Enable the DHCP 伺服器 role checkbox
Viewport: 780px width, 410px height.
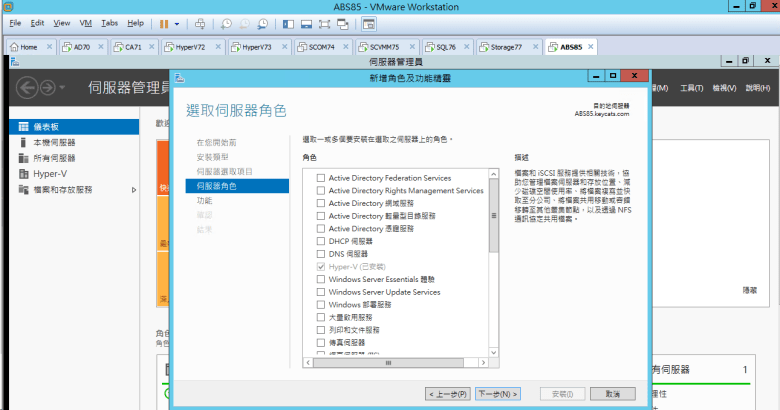pos(321,241)
